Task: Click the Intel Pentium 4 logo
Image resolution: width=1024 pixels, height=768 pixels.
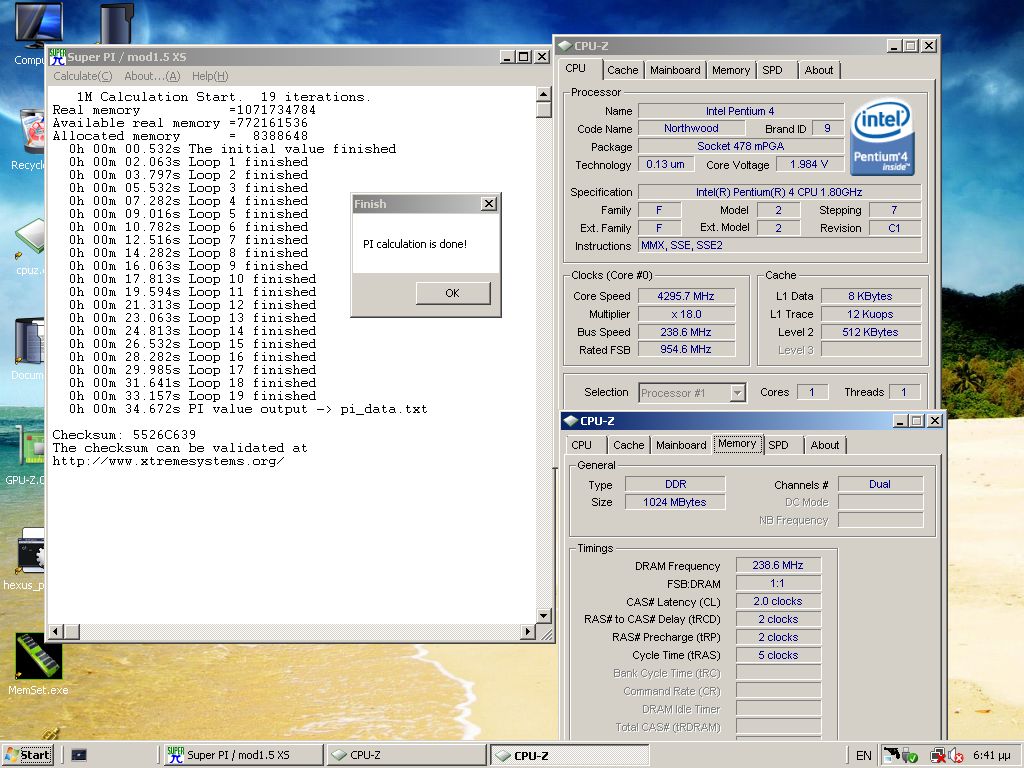Action: (882, 138)
